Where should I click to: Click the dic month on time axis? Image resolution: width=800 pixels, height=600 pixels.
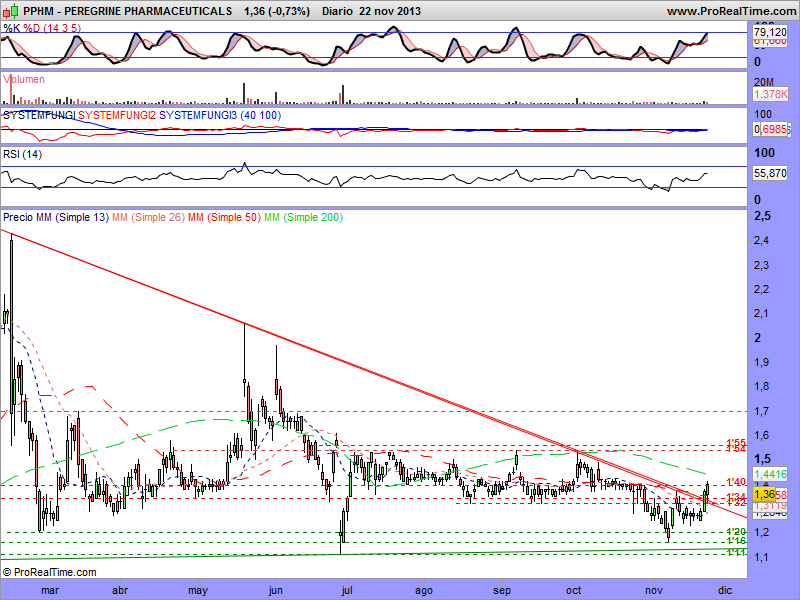pos(724,590)
